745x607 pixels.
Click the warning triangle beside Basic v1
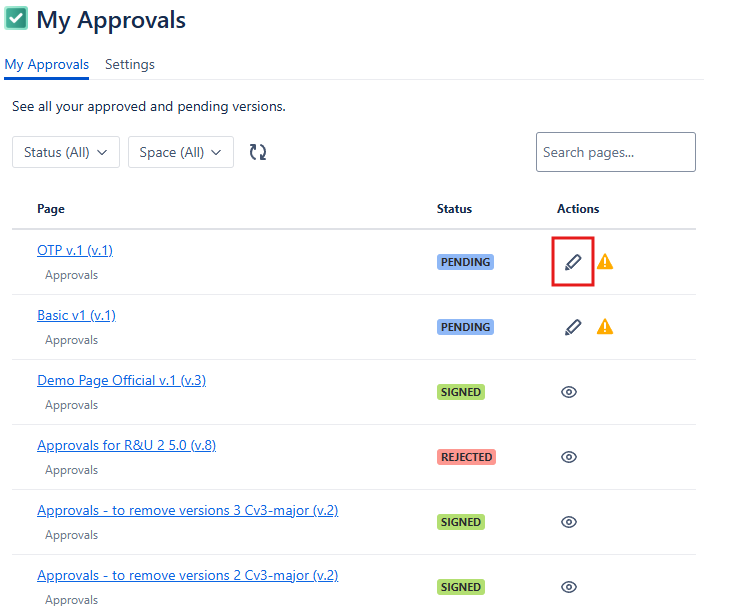click(x=605, y=327)
